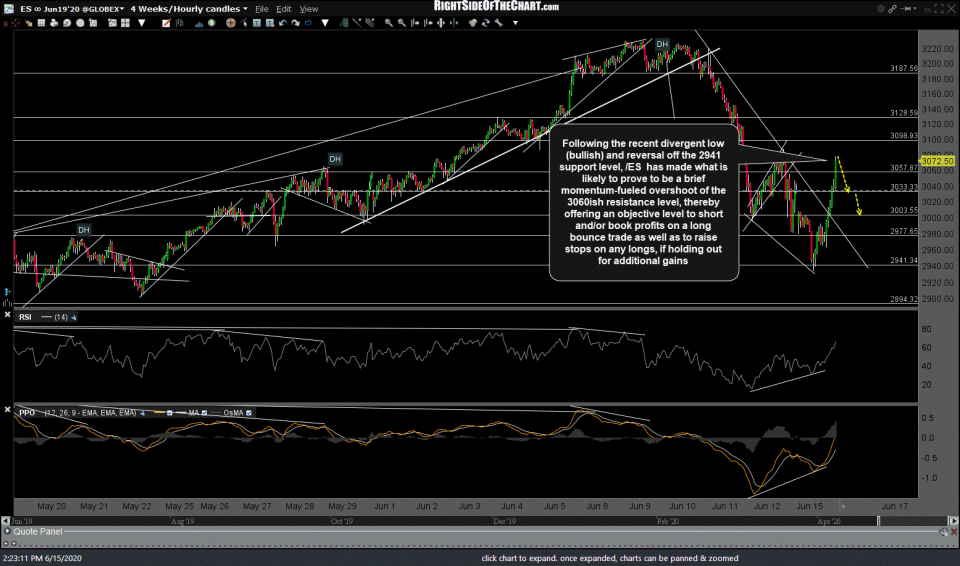Toggle the OsMA histogram checkbox
This screenshot has height=566, width=960.
coord(249,413)
